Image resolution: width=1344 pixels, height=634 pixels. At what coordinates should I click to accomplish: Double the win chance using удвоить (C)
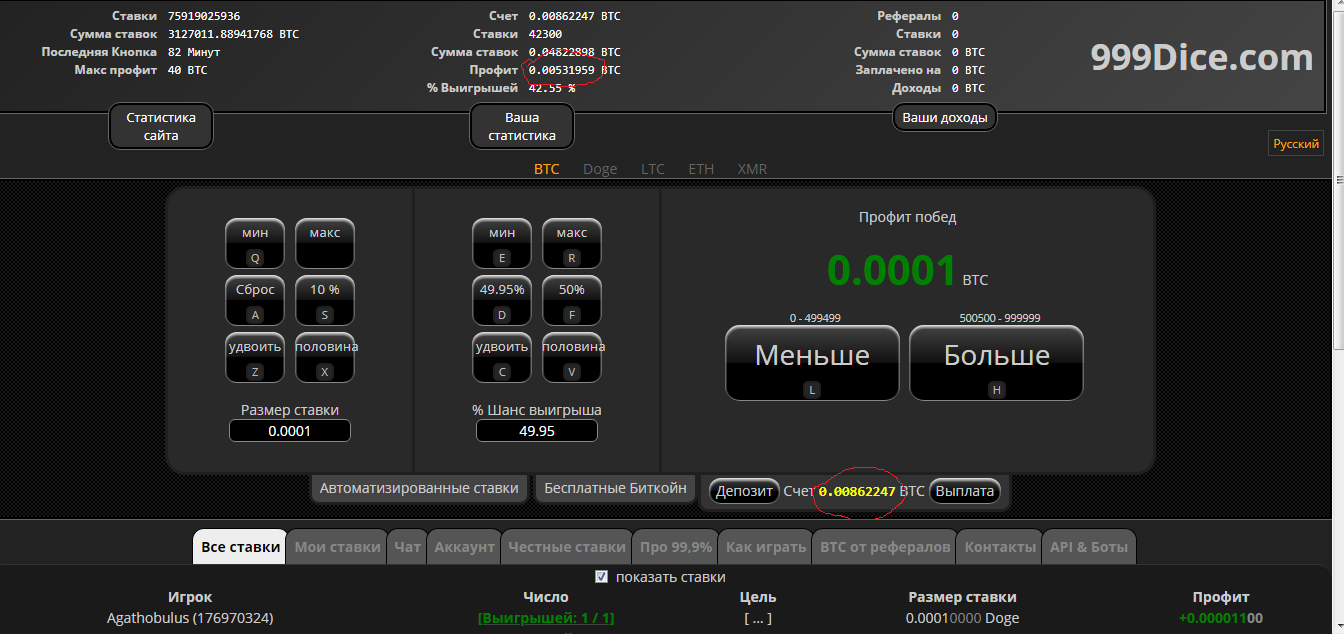tap(502, 358)
